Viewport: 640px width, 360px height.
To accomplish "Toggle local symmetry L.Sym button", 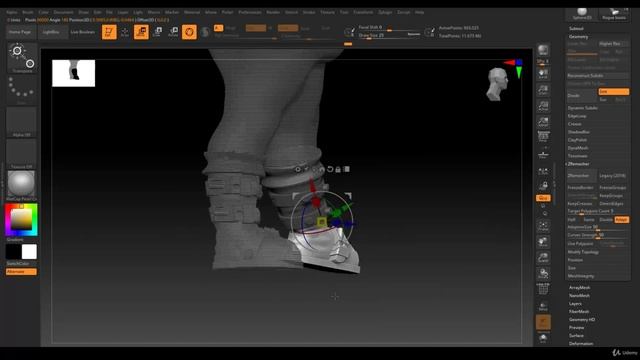I will coord(543,171).
